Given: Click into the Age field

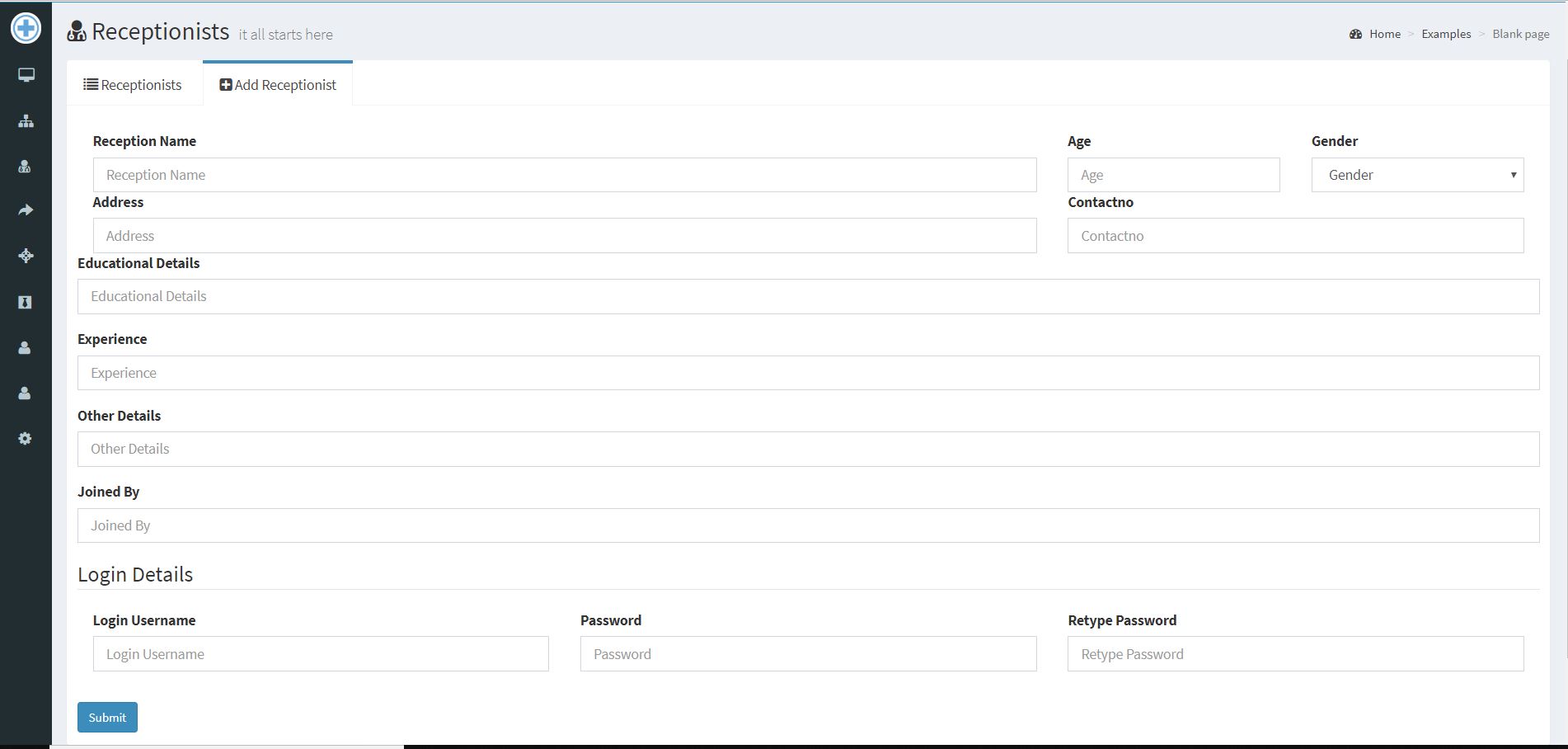Looking at the screenshot, I should click(1173, 175).
